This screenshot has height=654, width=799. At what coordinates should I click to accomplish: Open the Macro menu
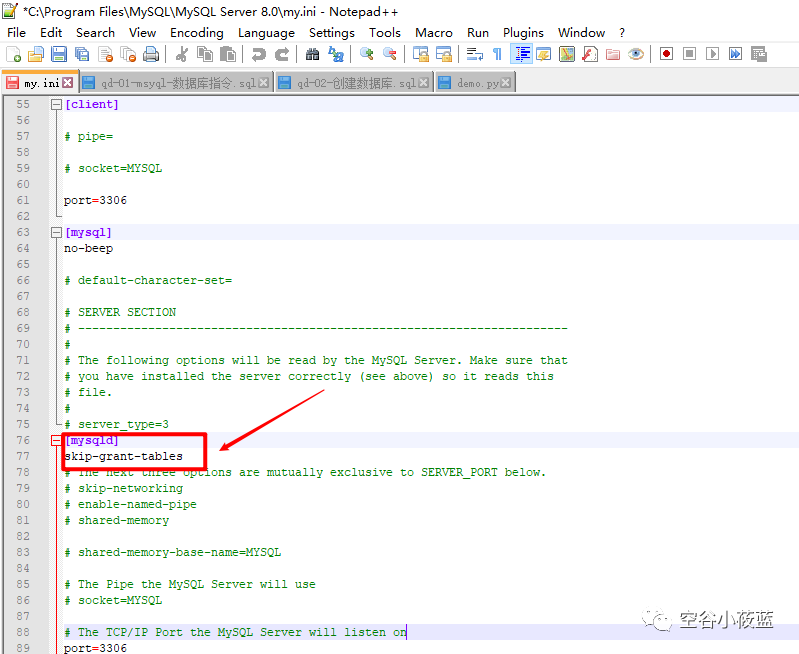[434, 33]
